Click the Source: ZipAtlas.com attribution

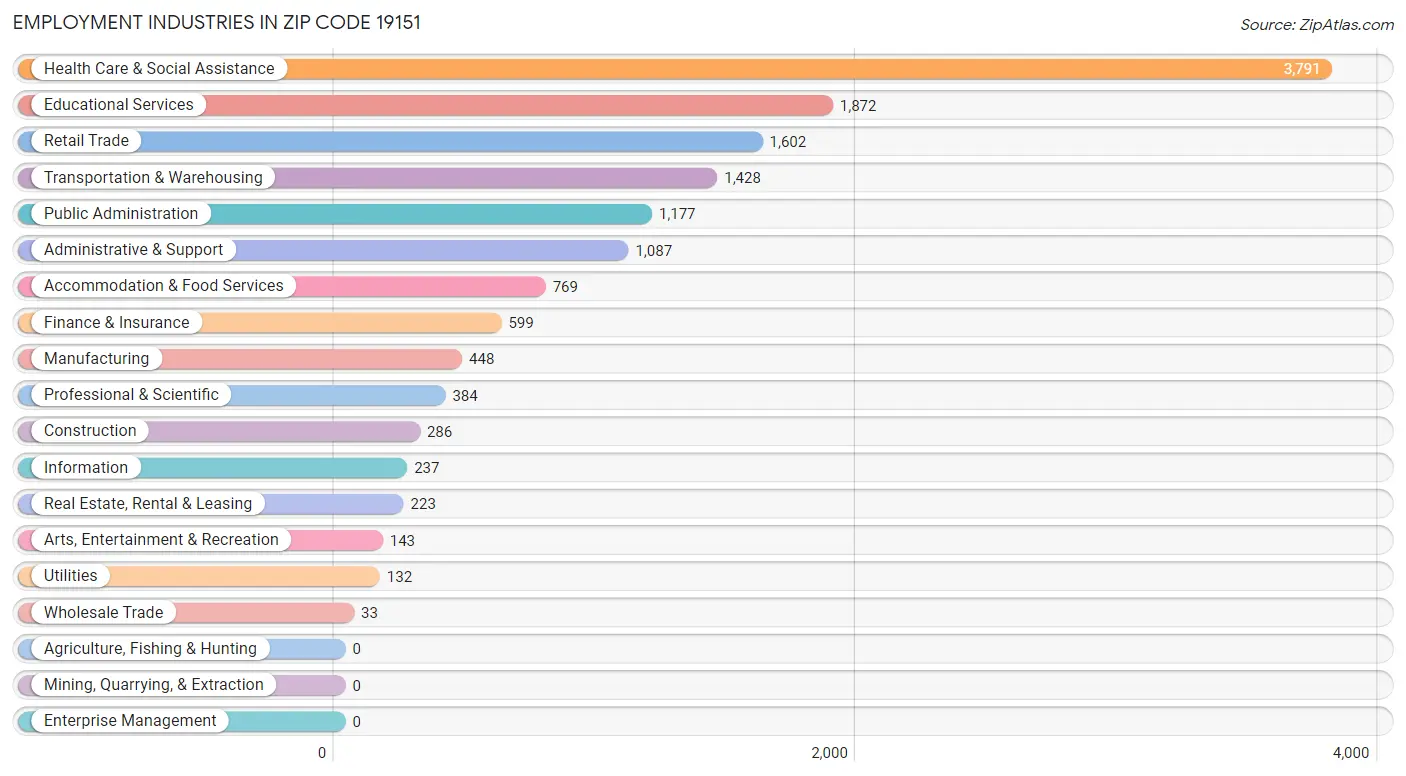pos(1317,25)
